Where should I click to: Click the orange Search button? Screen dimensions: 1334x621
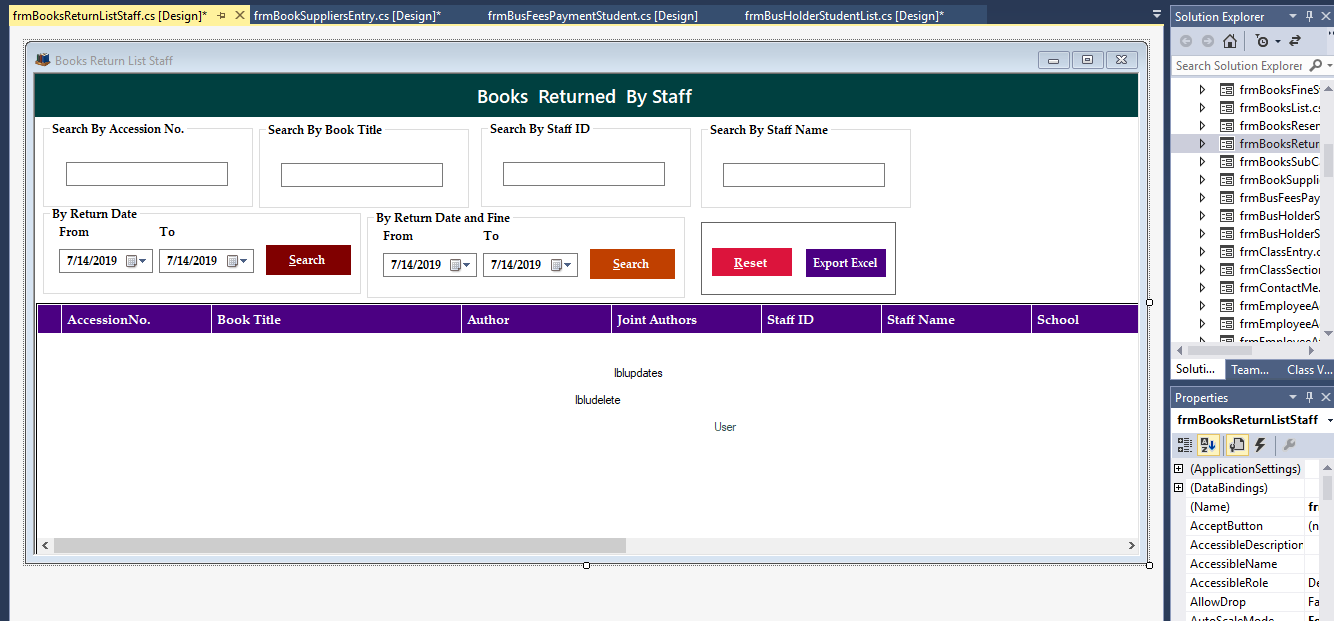pyautogui.click(x=632, y=264)
